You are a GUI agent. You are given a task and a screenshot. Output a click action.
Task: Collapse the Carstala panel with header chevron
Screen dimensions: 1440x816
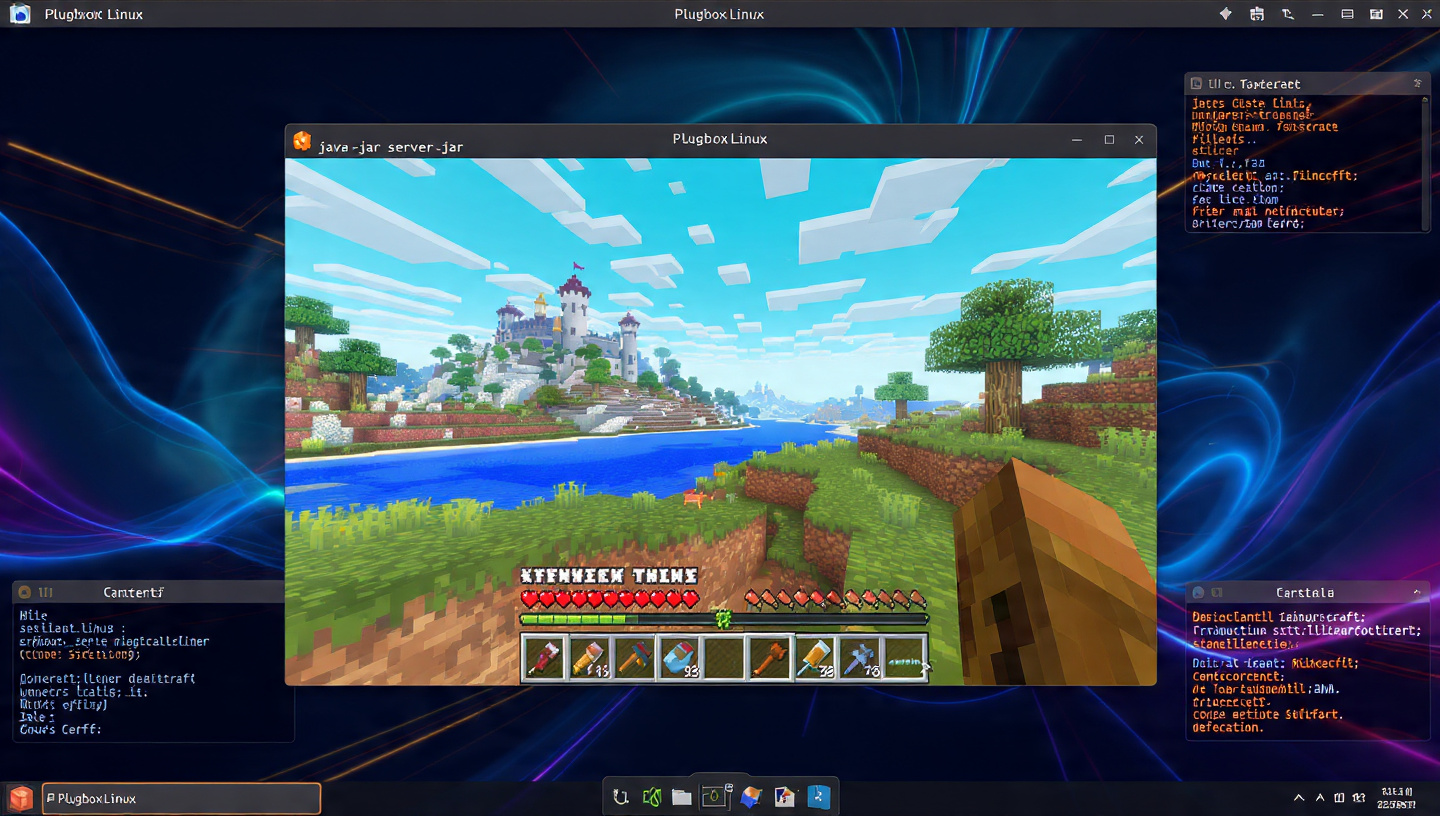coord(1417,592)
